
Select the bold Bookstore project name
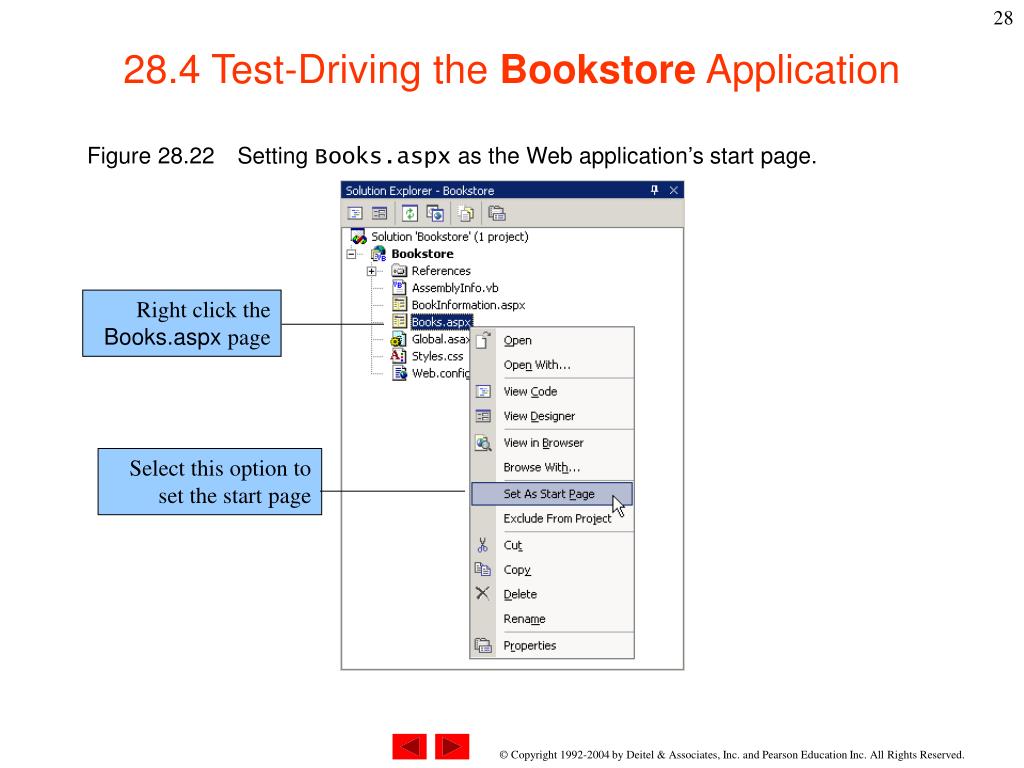[422, 254]
